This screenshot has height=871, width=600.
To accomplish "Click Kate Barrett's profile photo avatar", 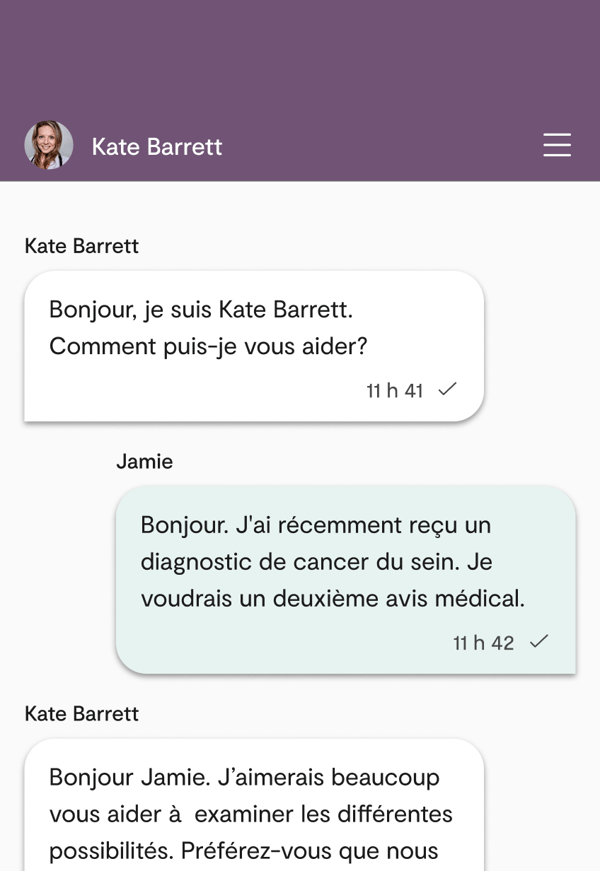I will [x=49, y=146].
